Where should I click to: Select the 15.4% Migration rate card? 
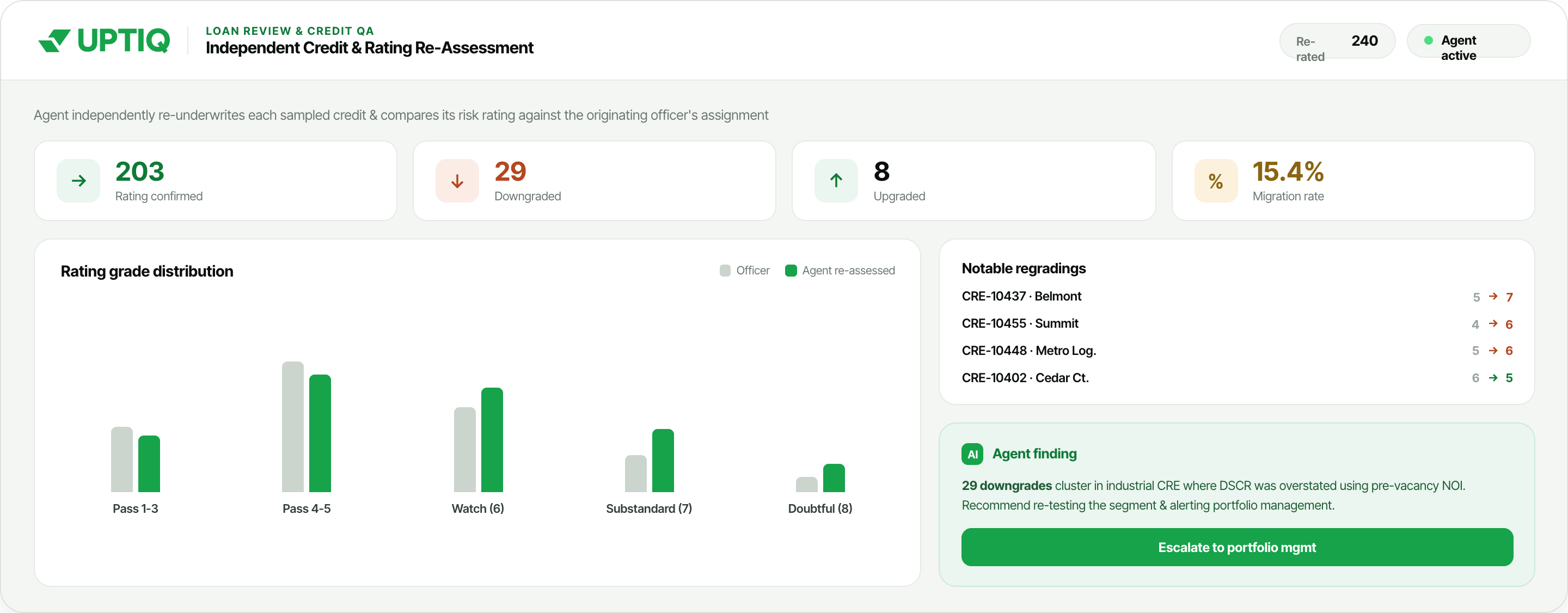(1352, 181)
